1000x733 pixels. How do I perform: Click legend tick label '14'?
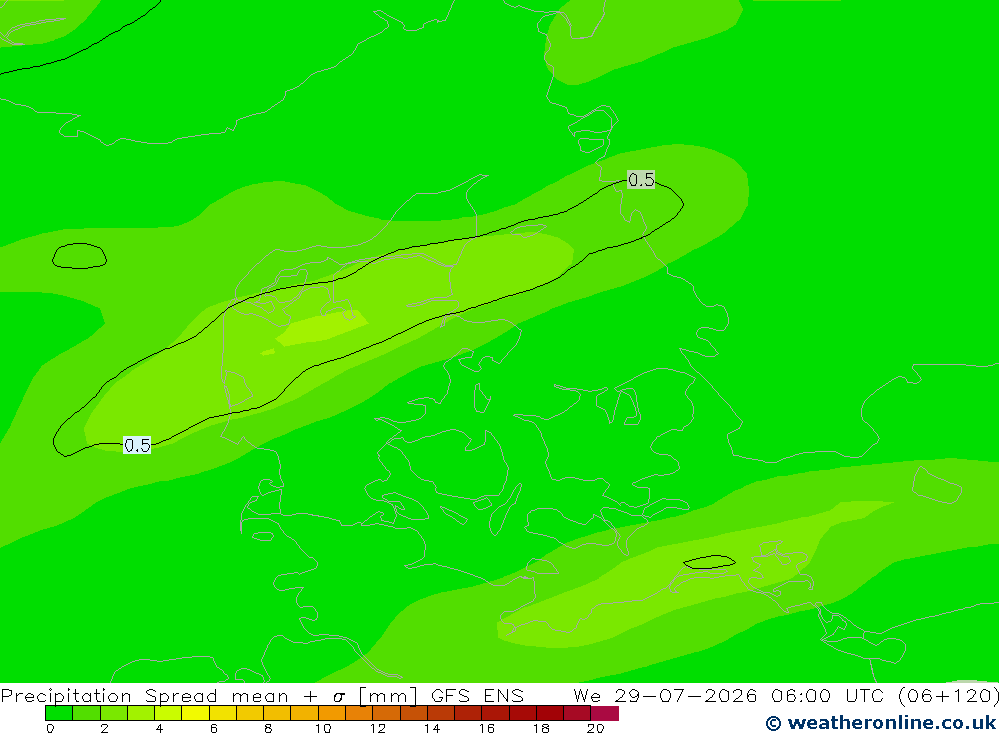[432, 728]
